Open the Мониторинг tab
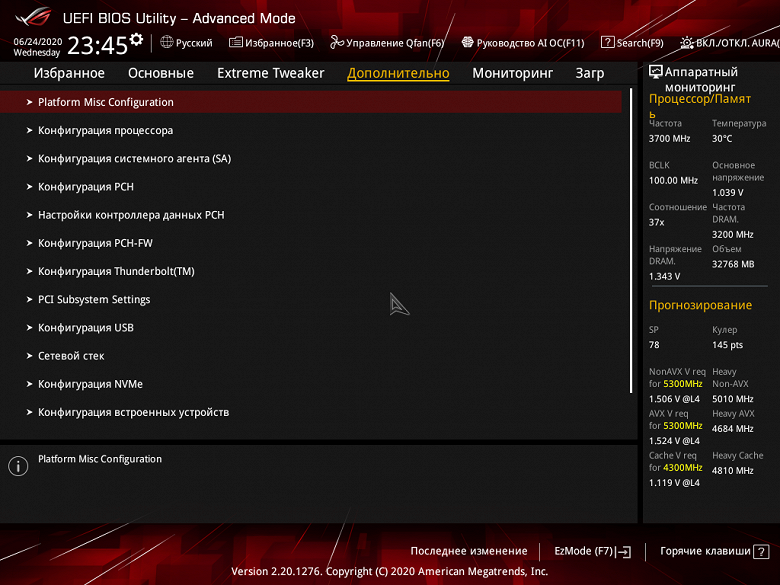The height and width of the screenshot is (585, 780). [512, 73]
